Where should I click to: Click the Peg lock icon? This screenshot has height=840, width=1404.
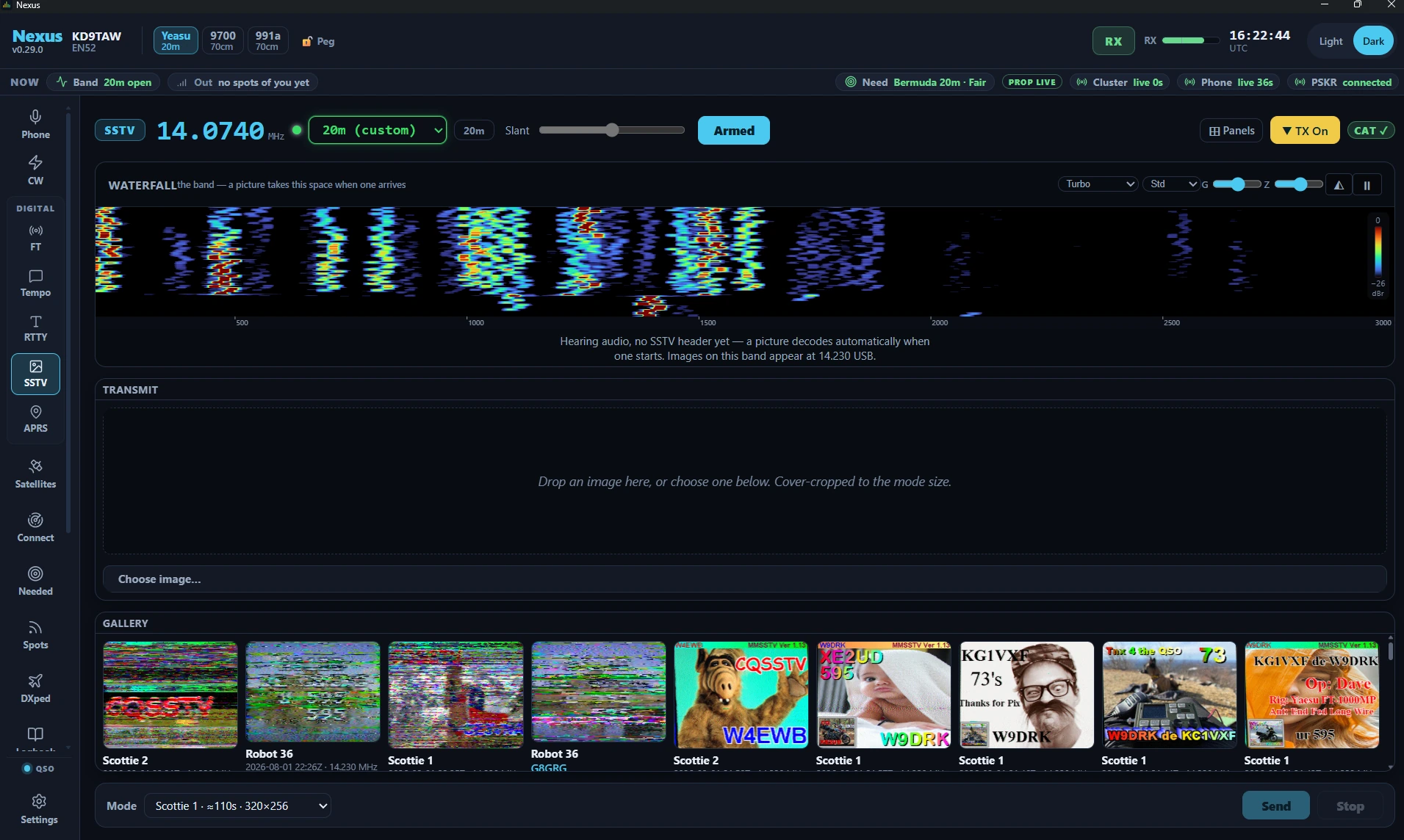click(x=307, y=42)
